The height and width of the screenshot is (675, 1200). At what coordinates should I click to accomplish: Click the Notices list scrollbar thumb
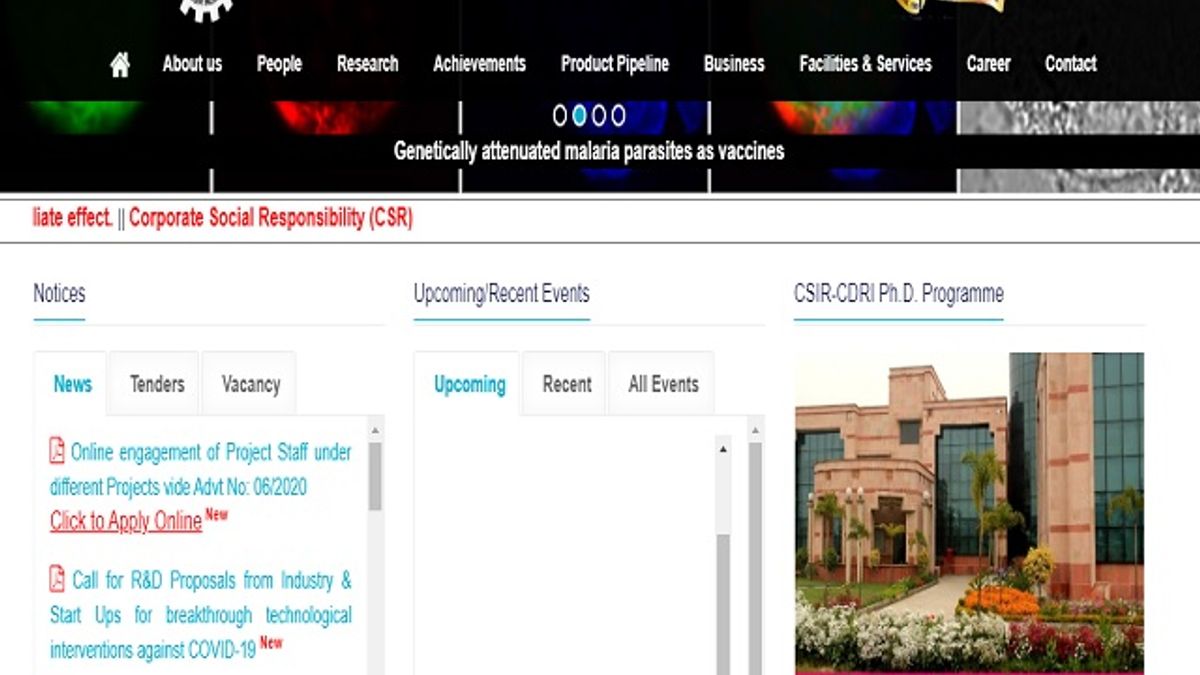click(x=375, y=476)
